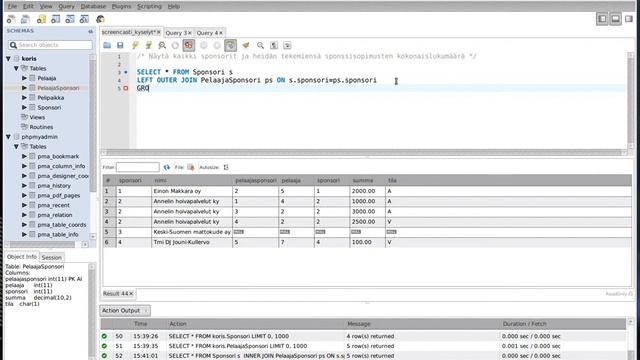
Task: Roll back the current transaction
Action: point(217,45)
